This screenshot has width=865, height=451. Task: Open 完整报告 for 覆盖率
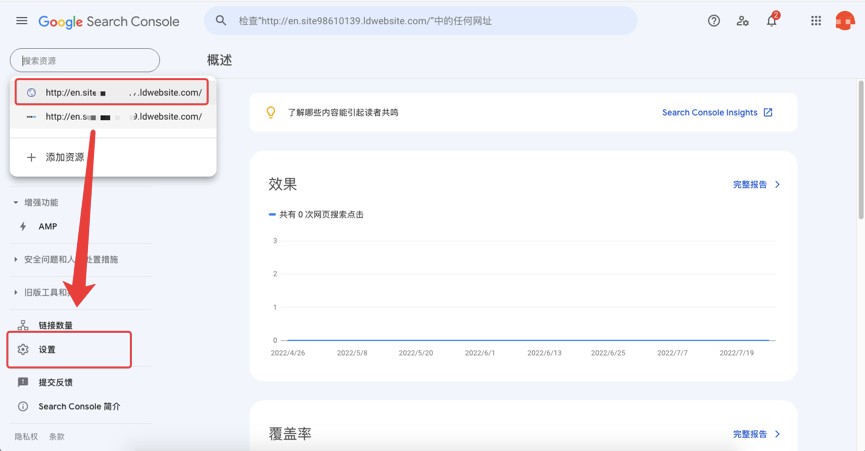point(750,434)
